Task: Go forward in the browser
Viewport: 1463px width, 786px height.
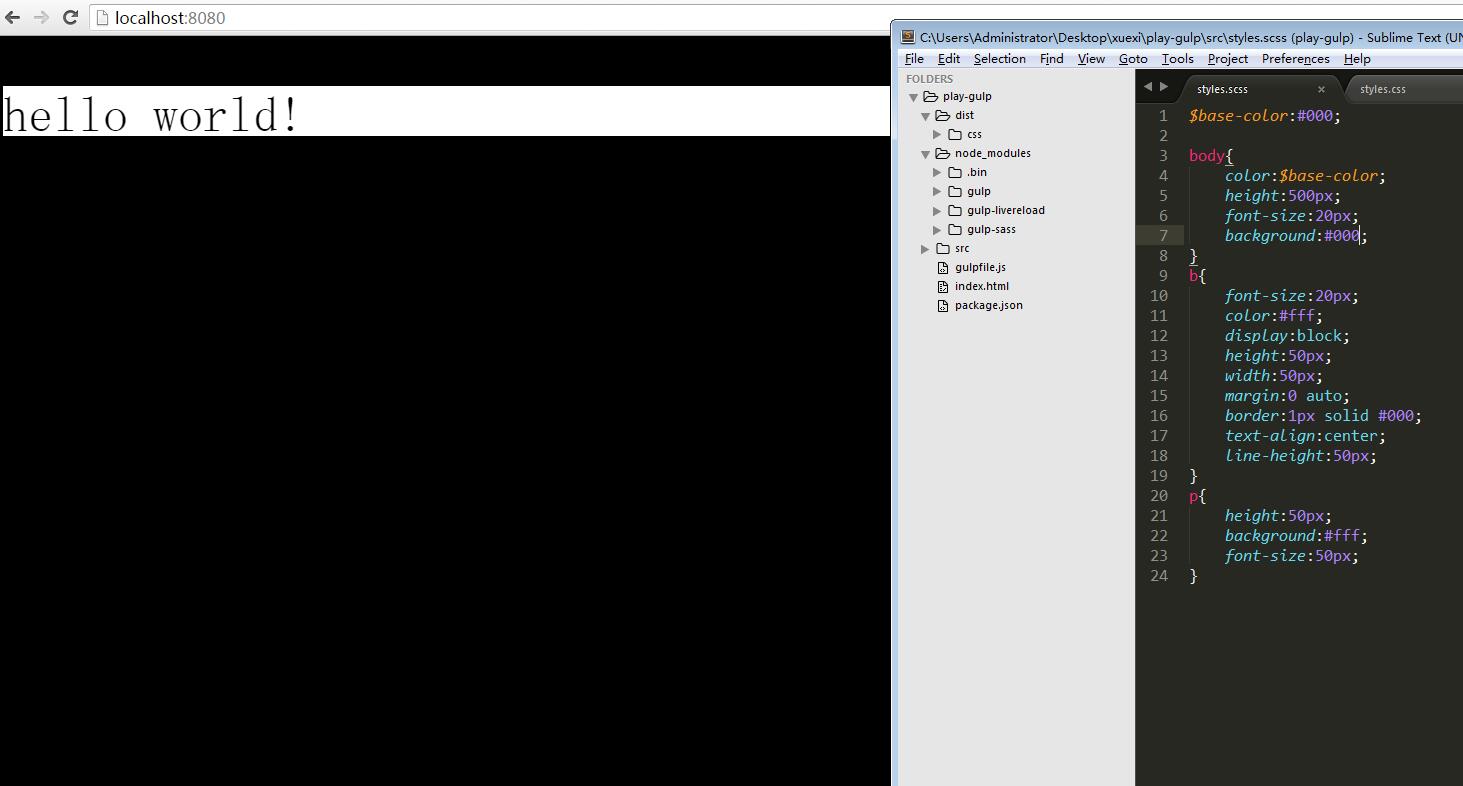Action: click(41, 17)
